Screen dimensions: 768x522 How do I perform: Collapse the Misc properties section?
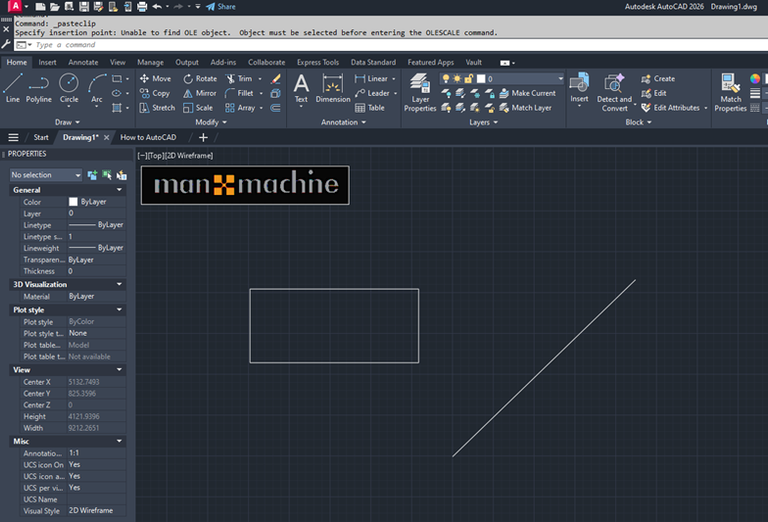119,441
